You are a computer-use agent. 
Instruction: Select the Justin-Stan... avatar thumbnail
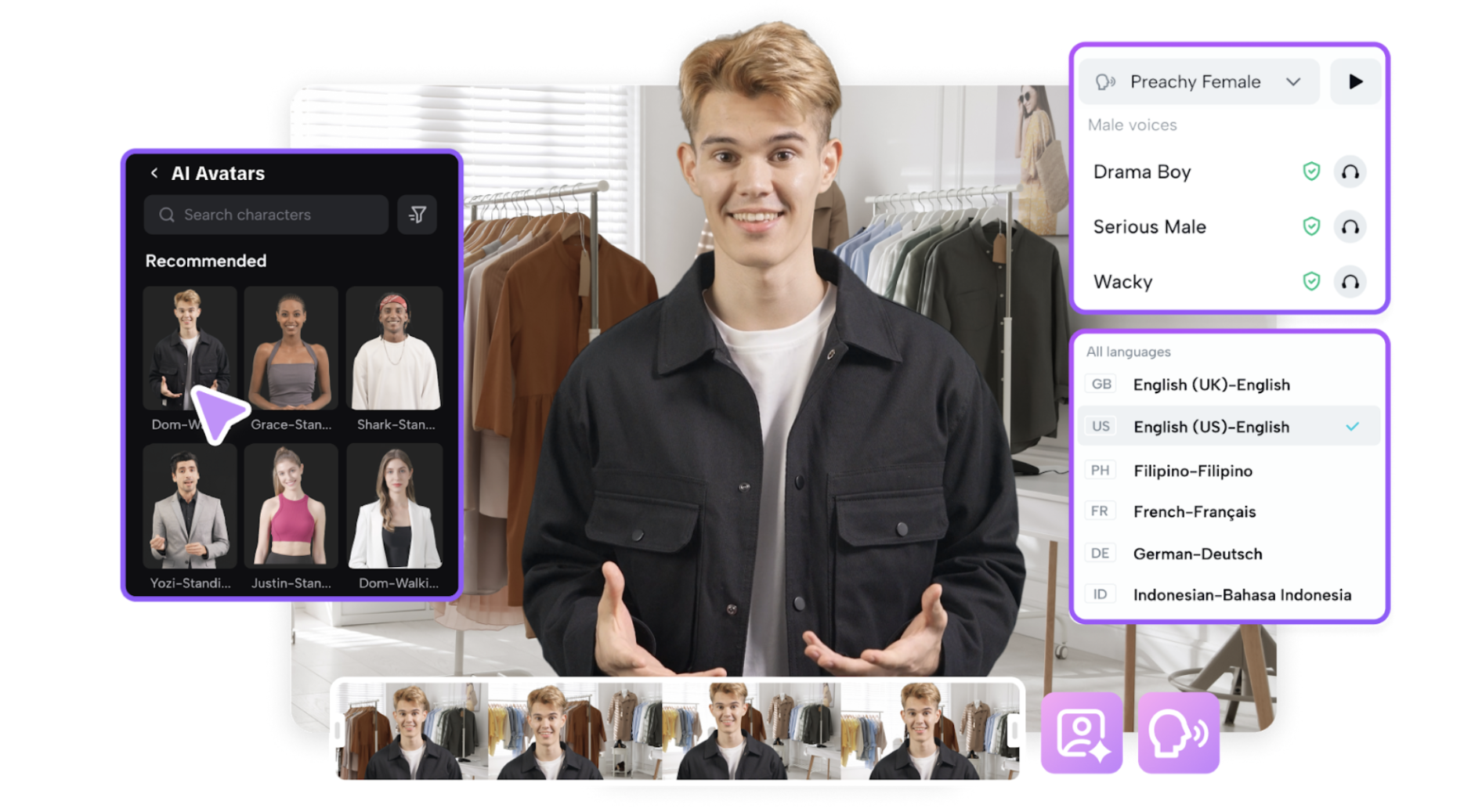(x=291, y=507)
